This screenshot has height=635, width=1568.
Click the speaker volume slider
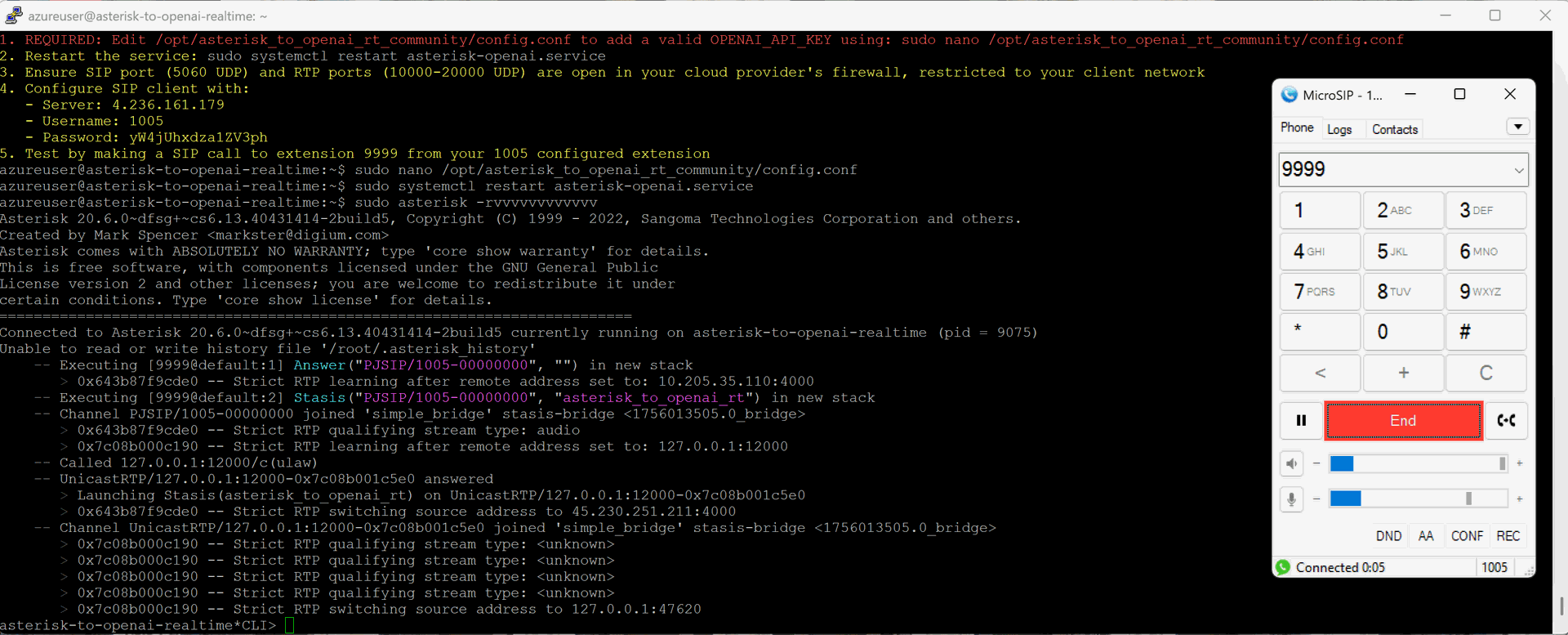coord(1418,464)
